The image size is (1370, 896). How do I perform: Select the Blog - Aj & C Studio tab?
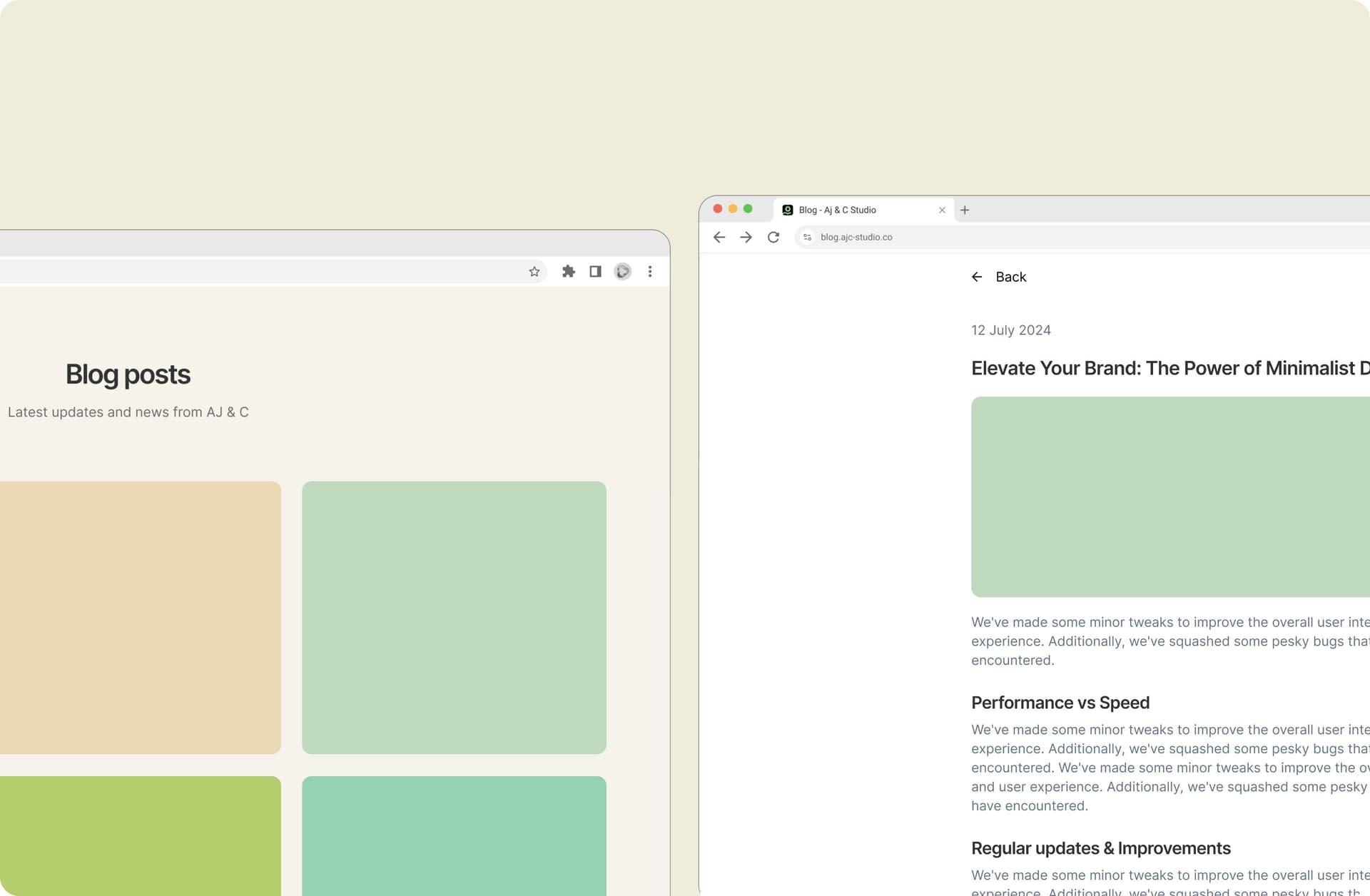coord(863,210)
